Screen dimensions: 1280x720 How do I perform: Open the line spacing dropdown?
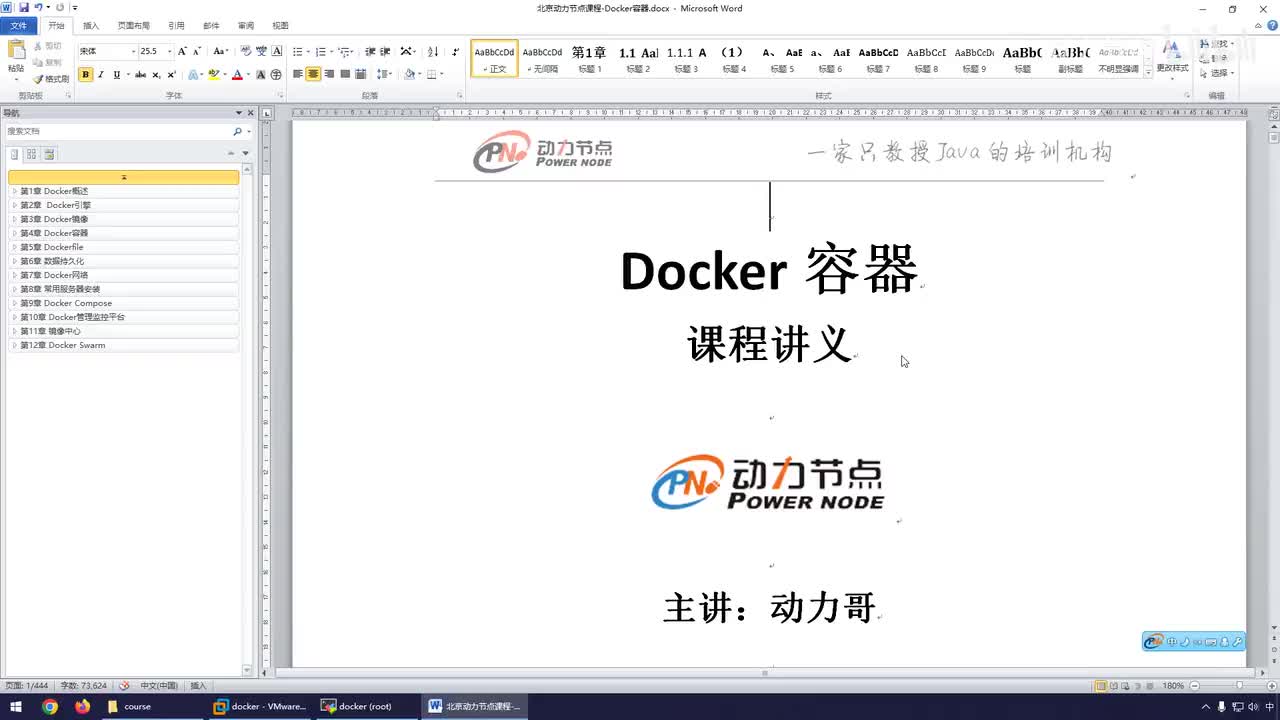[384, 75]
